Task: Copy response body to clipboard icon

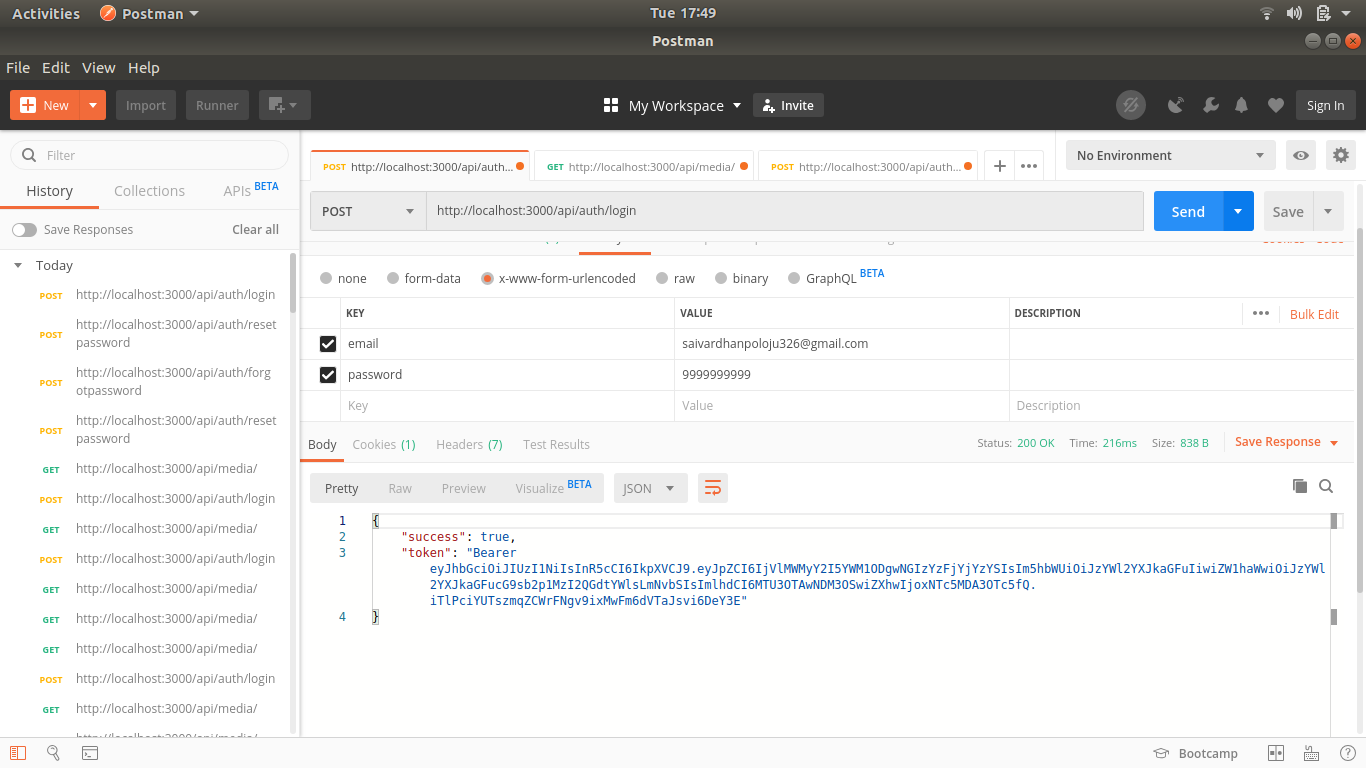Action: coord(1300,486)
